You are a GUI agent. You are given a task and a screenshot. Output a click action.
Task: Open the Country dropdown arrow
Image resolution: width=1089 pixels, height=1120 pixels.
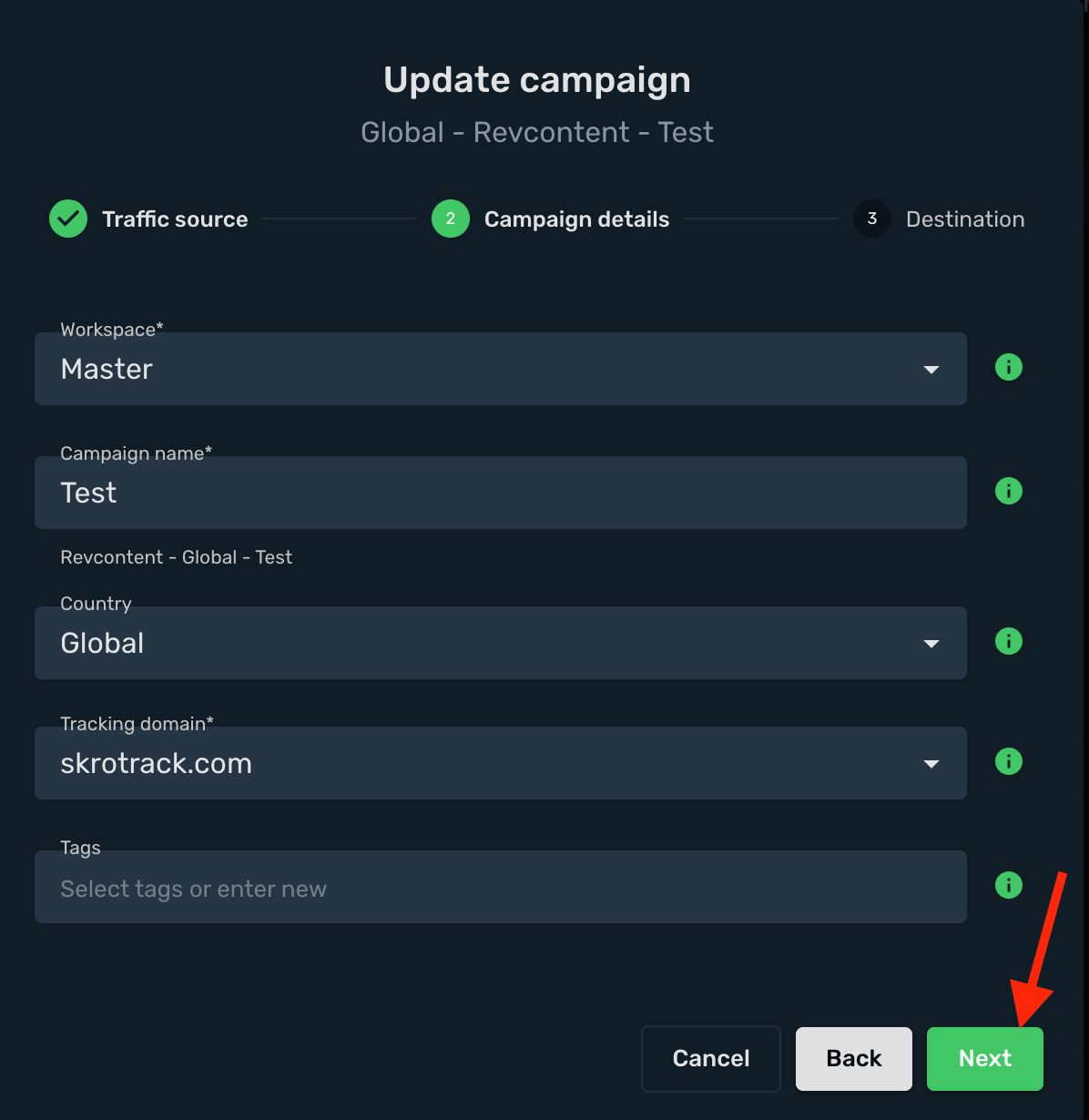(931, 644)
